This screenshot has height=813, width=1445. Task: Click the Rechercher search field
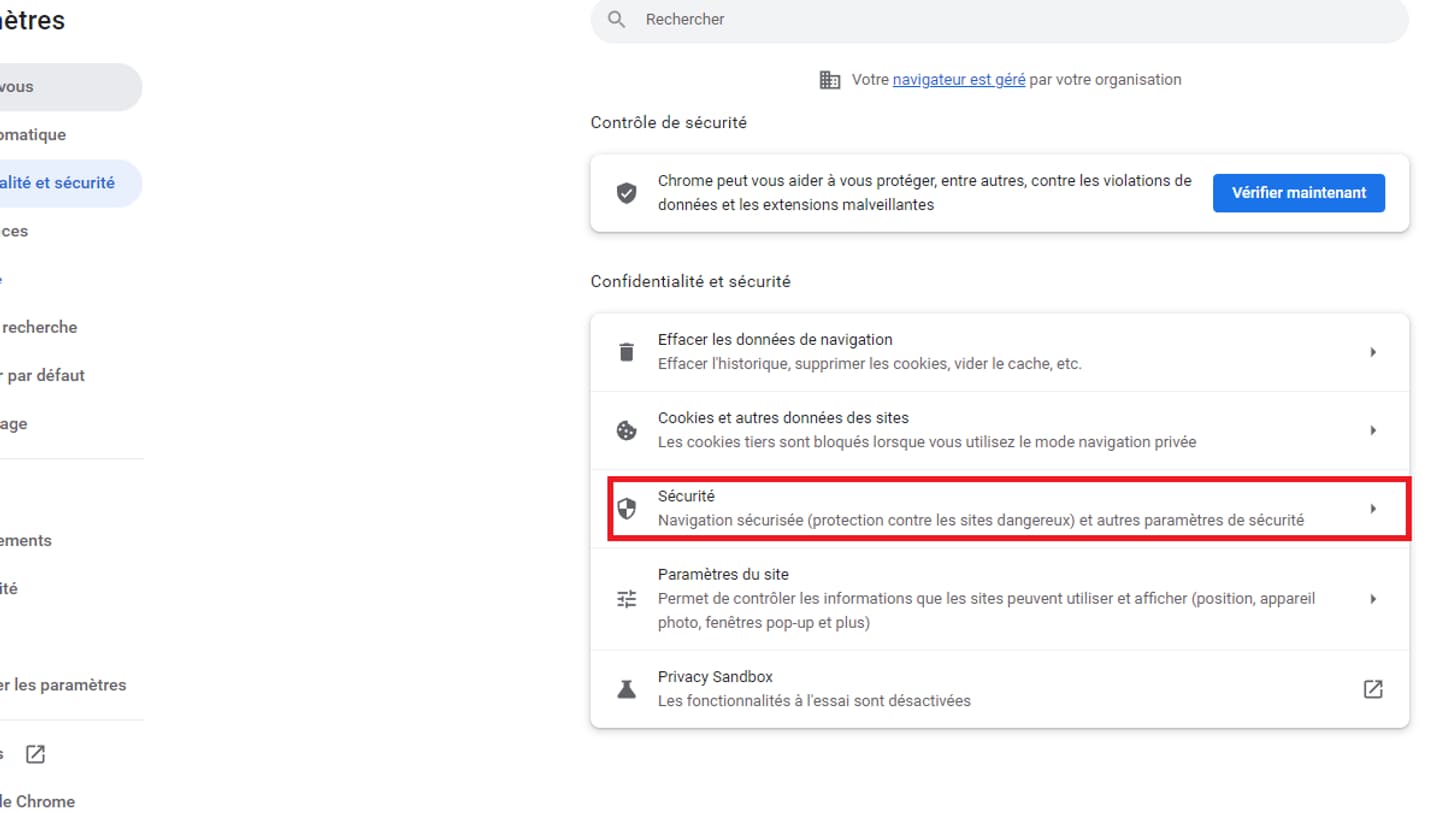(1000, 19)
